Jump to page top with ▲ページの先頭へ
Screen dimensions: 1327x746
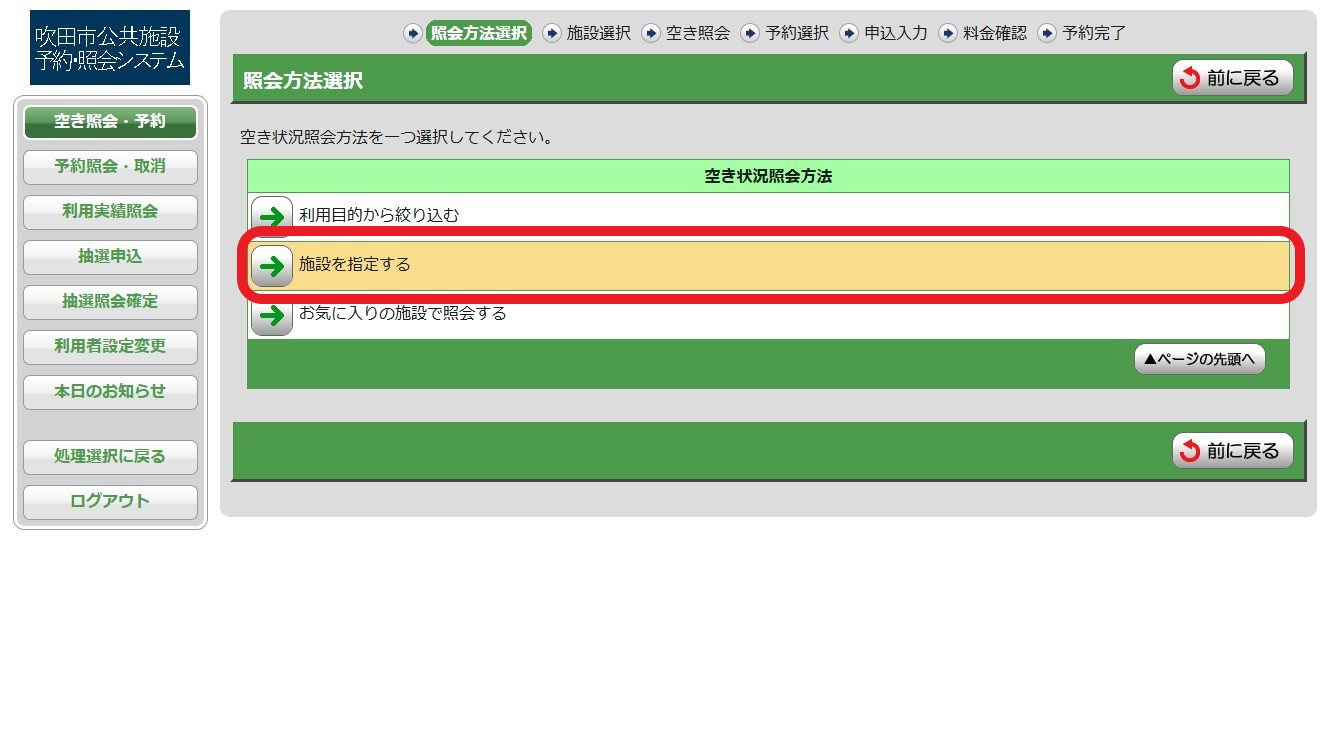pyautogui.click(x=1199, y=359)
